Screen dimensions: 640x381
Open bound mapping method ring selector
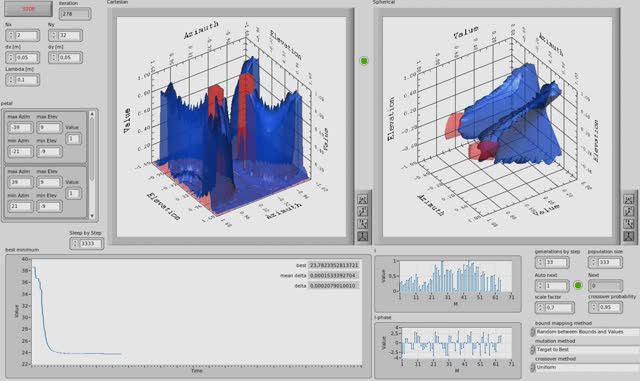tap(532, 332)
